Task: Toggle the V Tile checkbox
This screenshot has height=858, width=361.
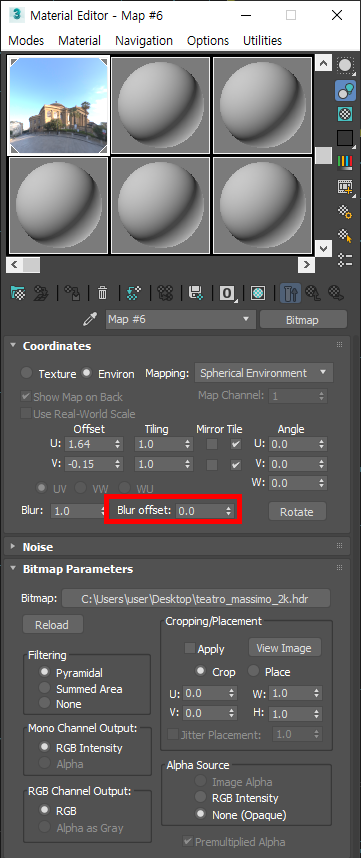Action: (236, 465)
